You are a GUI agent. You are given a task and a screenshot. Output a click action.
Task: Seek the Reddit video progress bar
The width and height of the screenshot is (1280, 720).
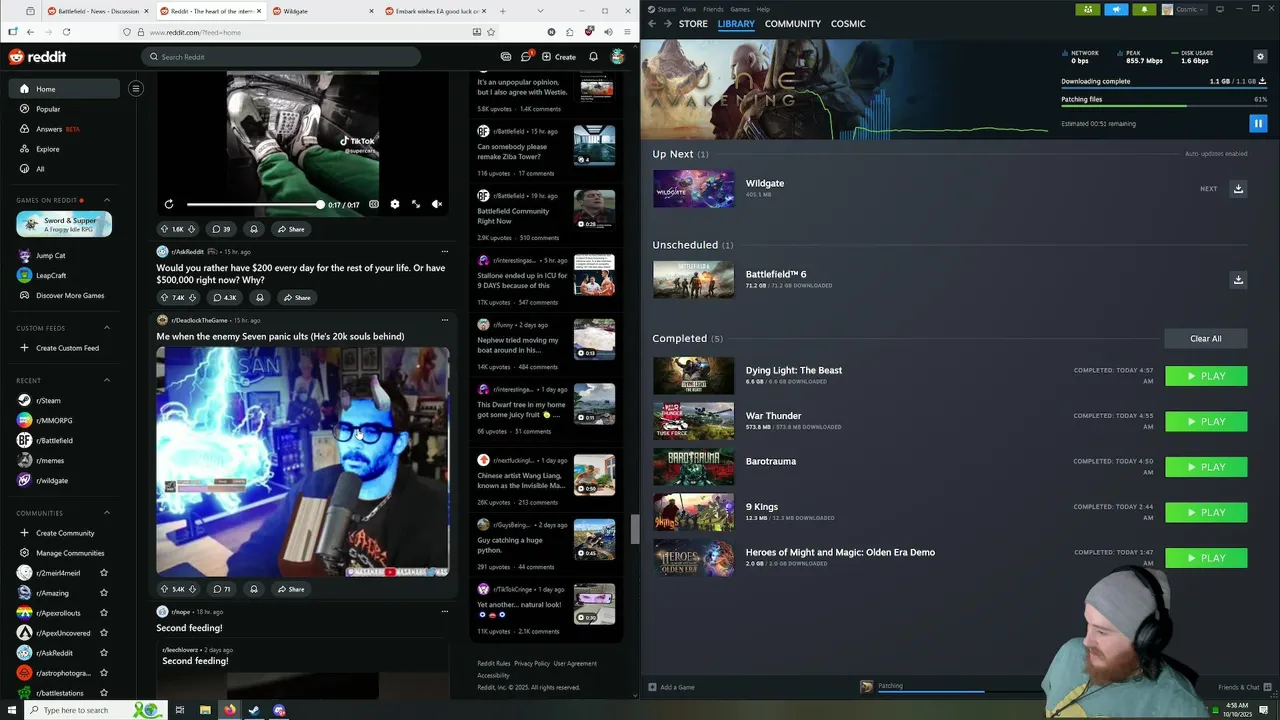click(254, 204)
